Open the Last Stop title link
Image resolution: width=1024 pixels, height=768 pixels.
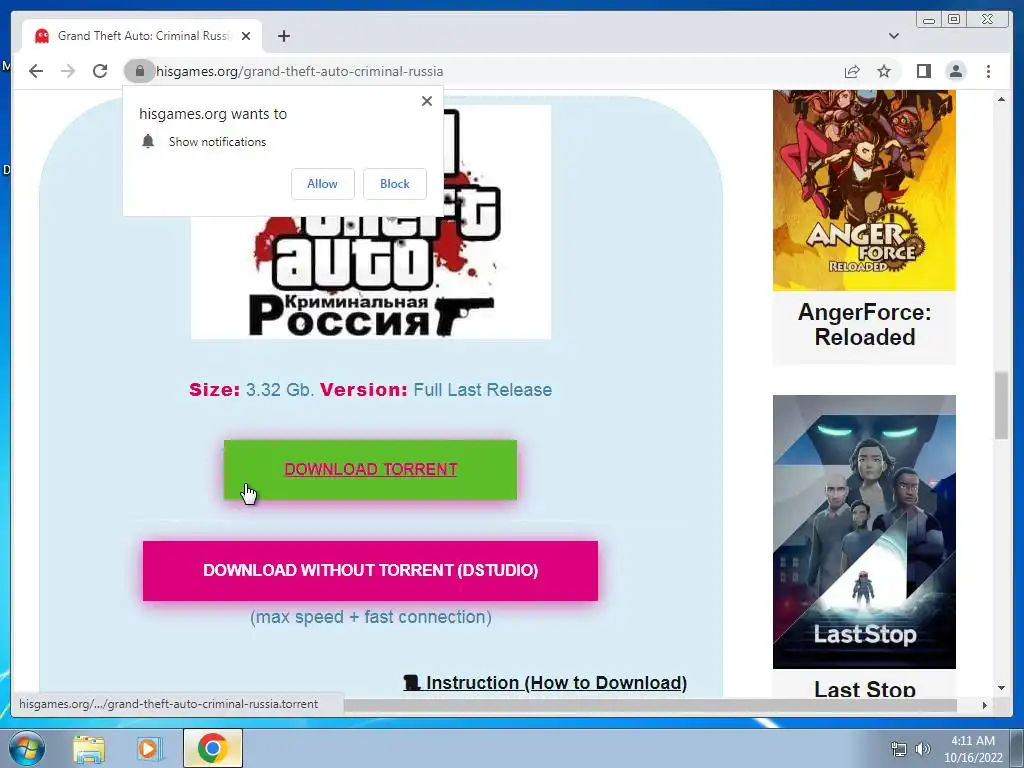click(864, 688)
